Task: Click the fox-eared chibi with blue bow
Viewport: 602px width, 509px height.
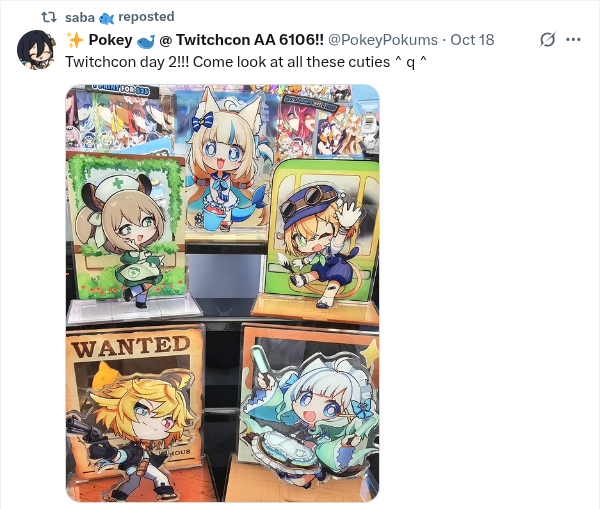Action: [x=227, y=161]
